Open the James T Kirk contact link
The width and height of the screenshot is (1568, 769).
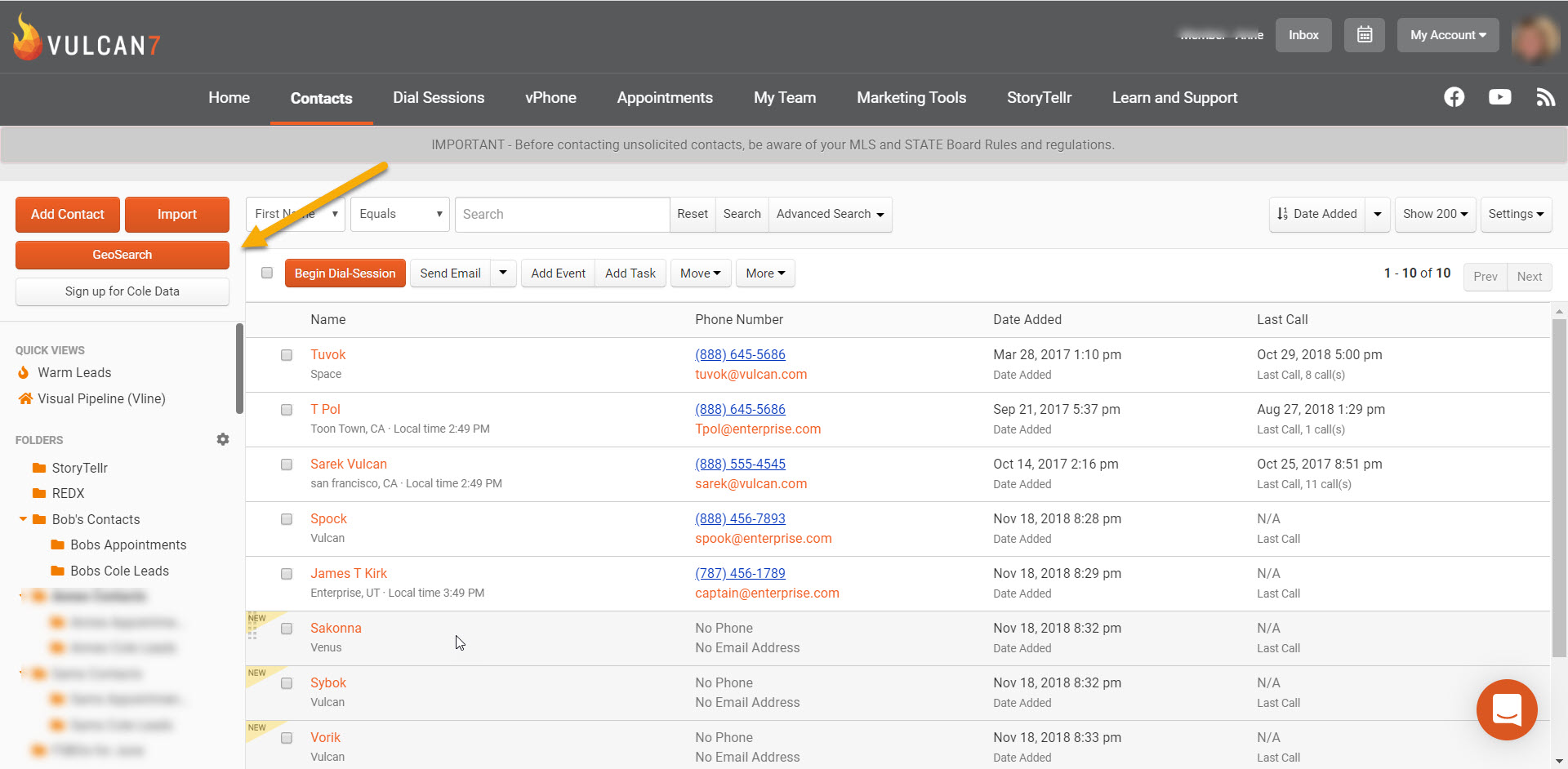(349, 573)
